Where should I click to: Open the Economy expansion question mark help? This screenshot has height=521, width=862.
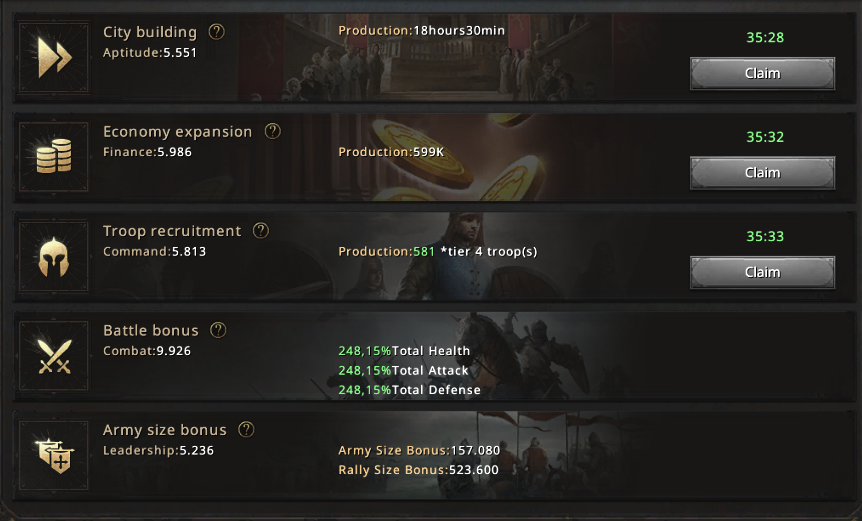273,131
